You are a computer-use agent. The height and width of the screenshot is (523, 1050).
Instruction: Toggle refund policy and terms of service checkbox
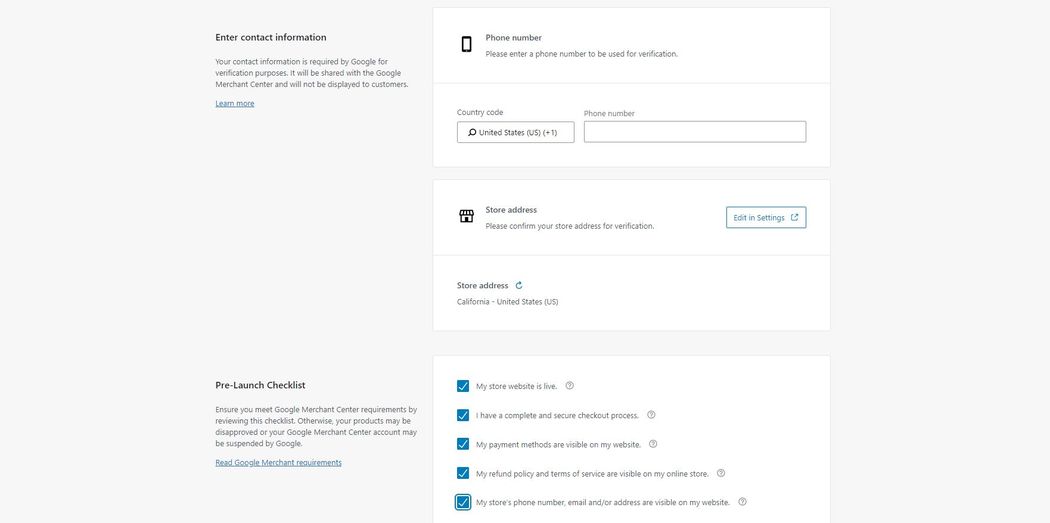pos(463,473)
